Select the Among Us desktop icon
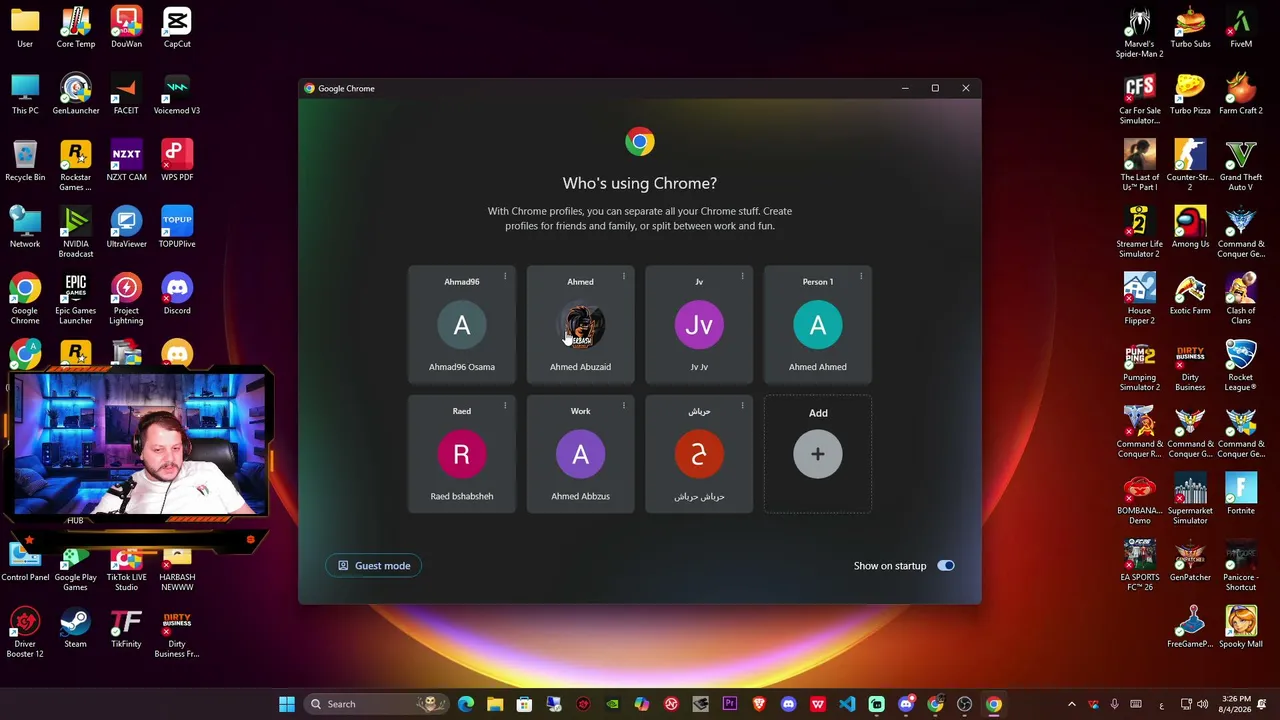 pos(1190,228)
